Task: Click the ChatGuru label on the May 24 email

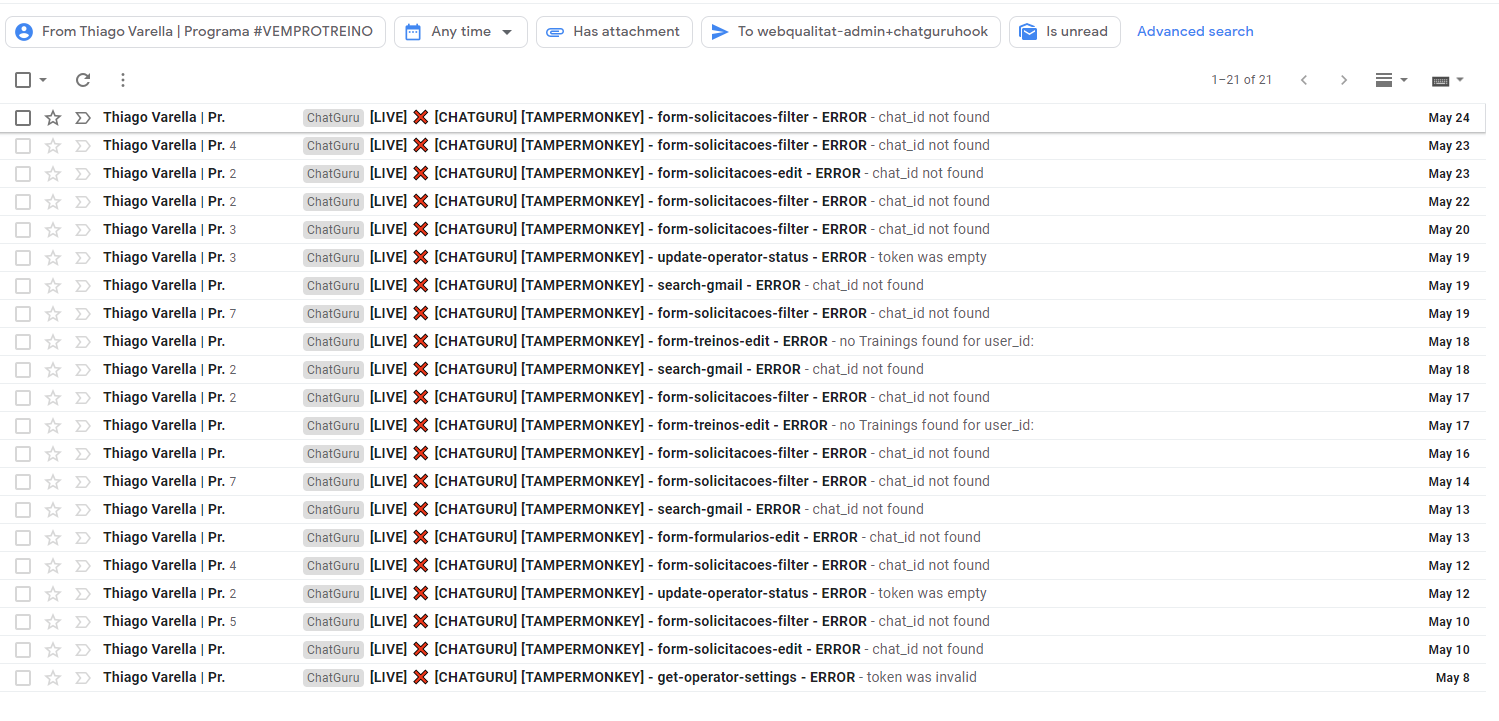Action: pos(333,118)
